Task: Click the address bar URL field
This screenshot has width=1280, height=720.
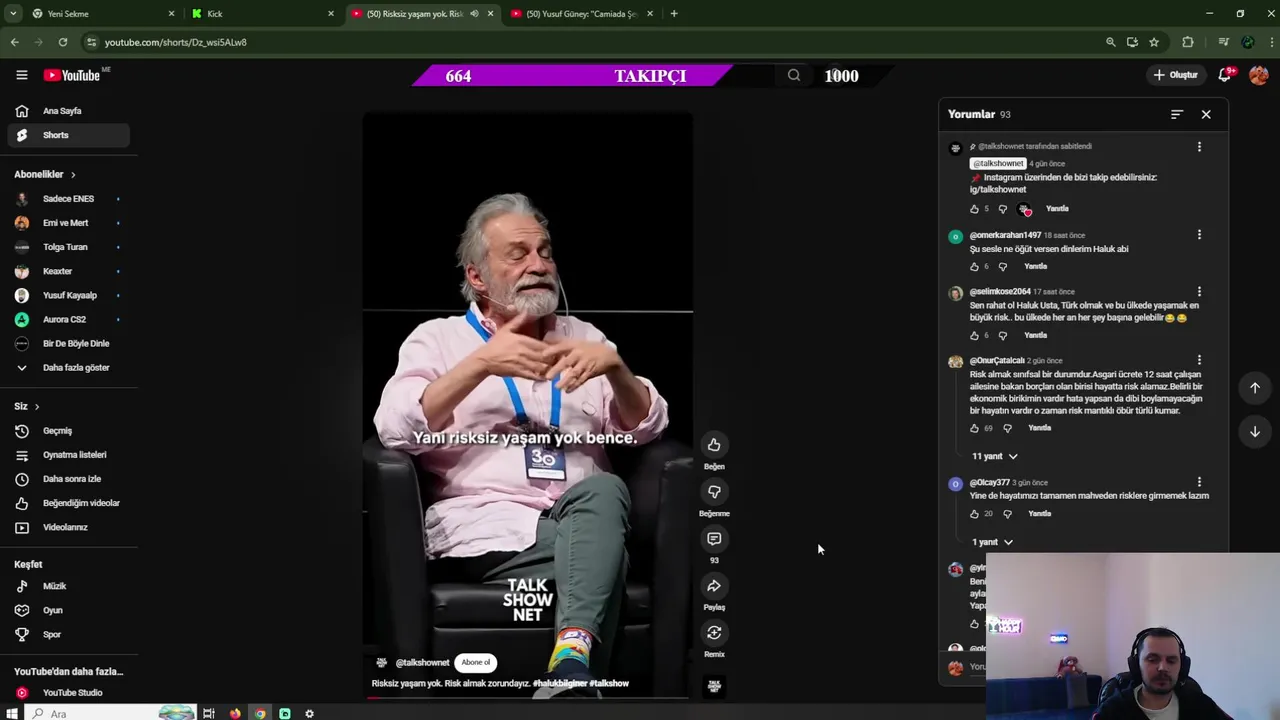Action: [590, 42]
